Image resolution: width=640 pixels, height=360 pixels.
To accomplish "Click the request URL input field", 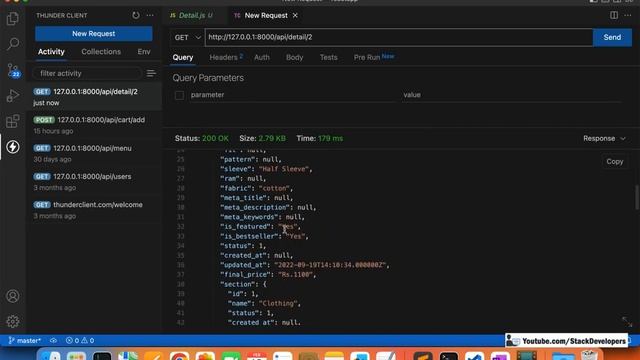I will pyautogui.click(x=399, y=37).
